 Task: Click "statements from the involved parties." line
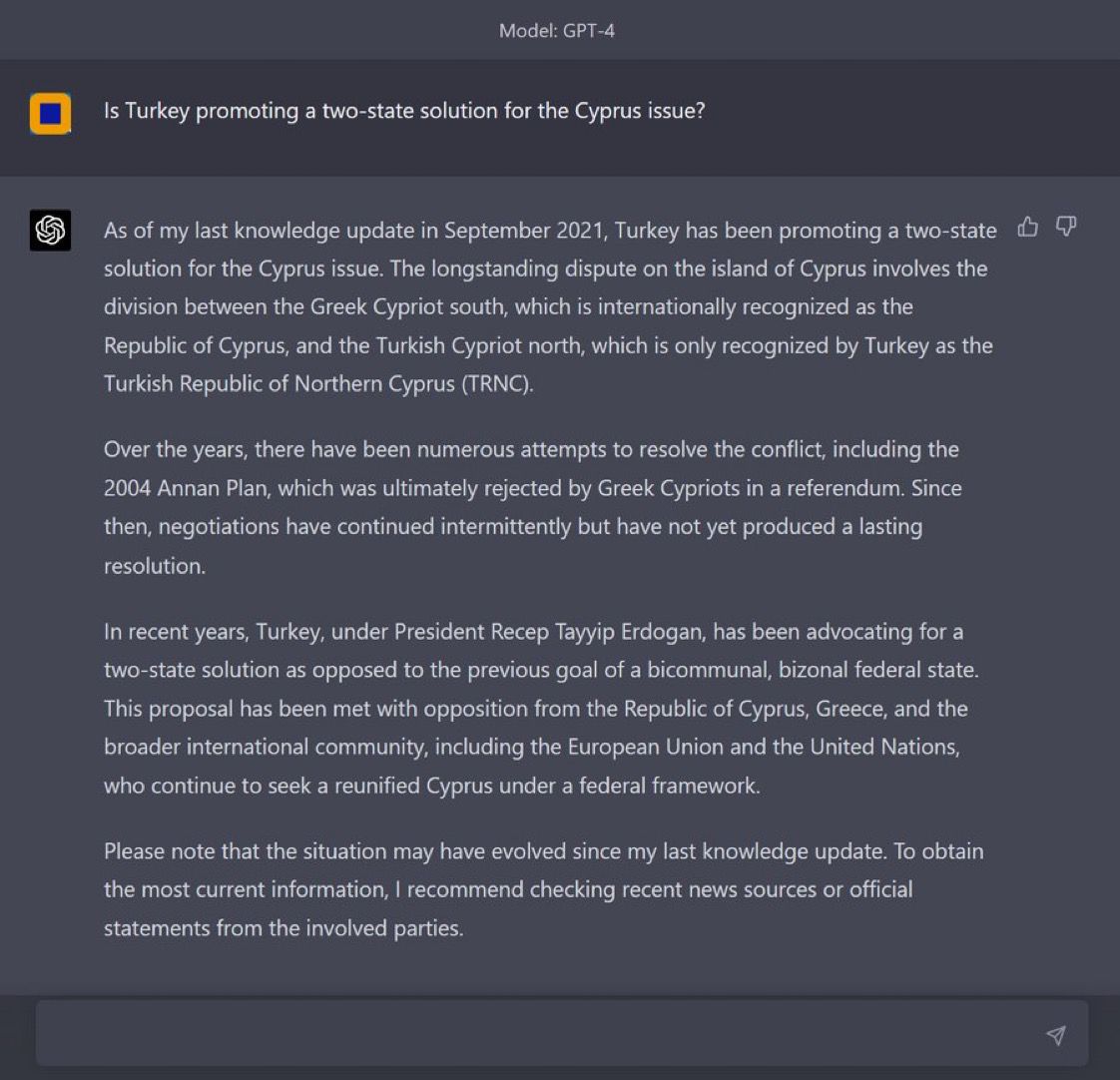[x=283, y=928]
